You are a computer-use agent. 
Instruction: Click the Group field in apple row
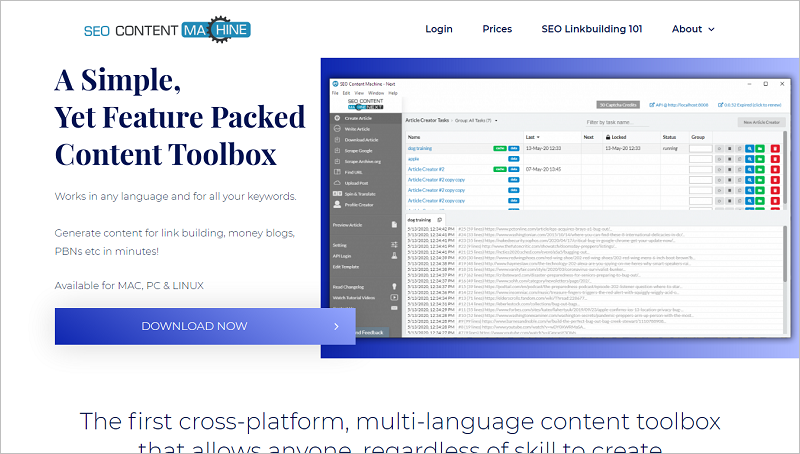701,159
